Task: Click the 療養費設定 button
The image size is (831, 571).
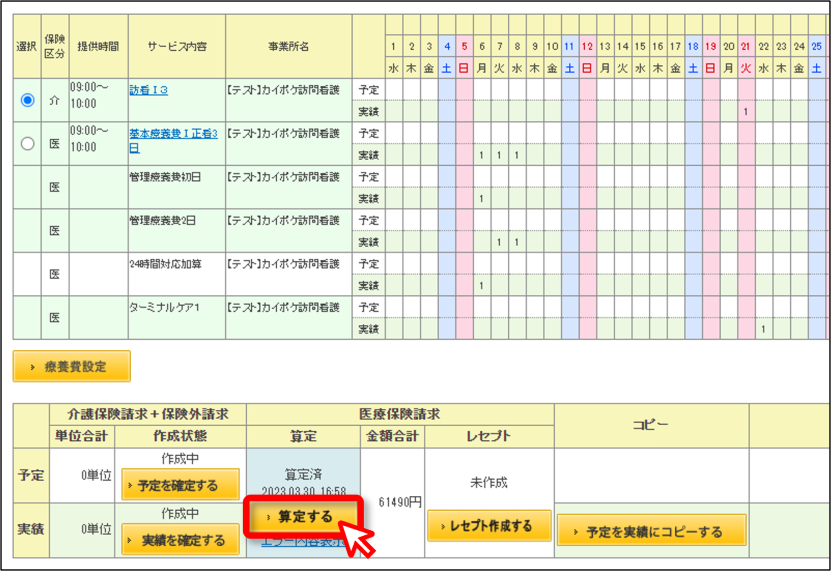Action: click(72, 366)
